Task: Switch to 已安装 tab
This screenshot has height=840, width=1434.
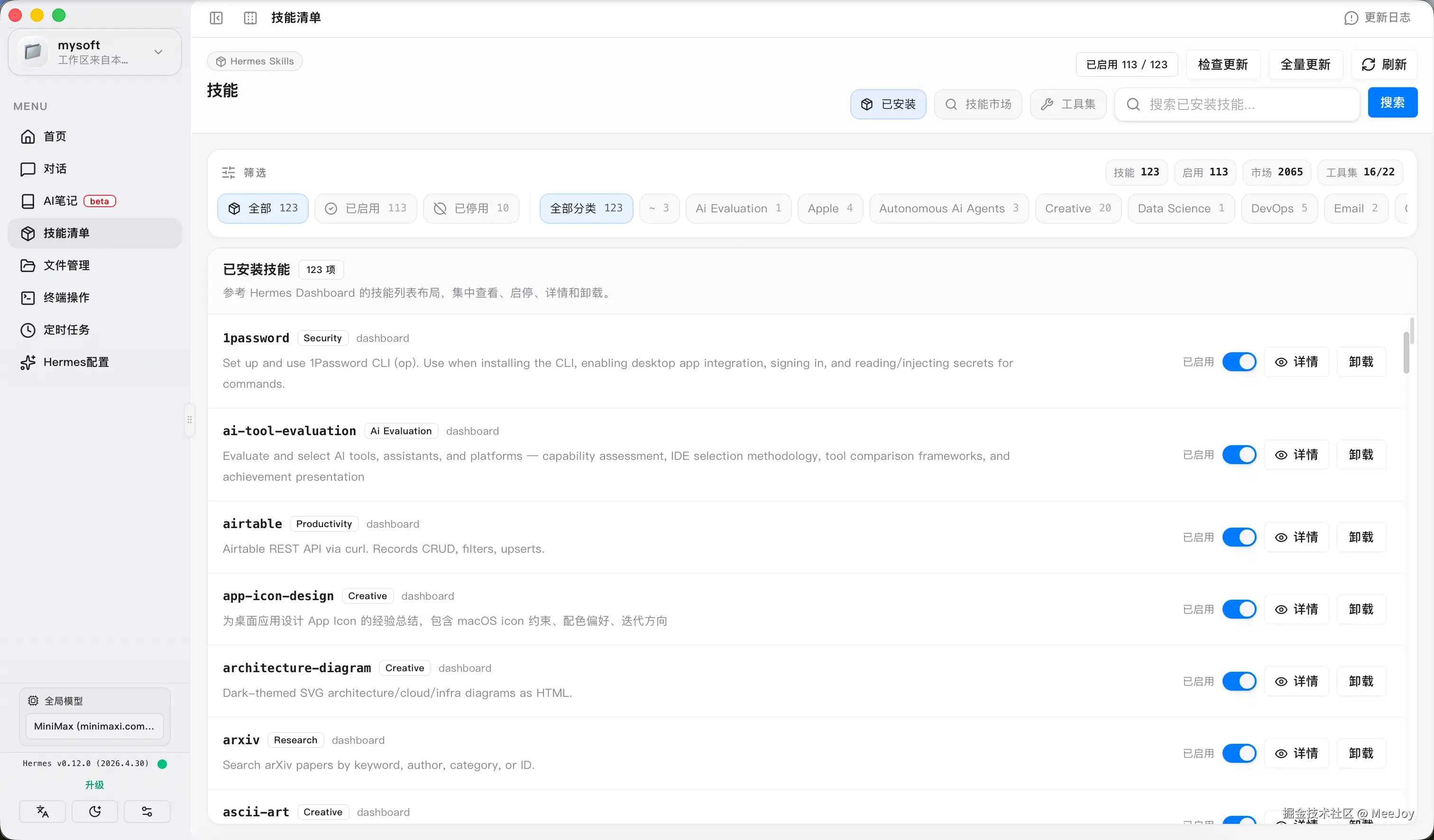Action: click(888, 104)
